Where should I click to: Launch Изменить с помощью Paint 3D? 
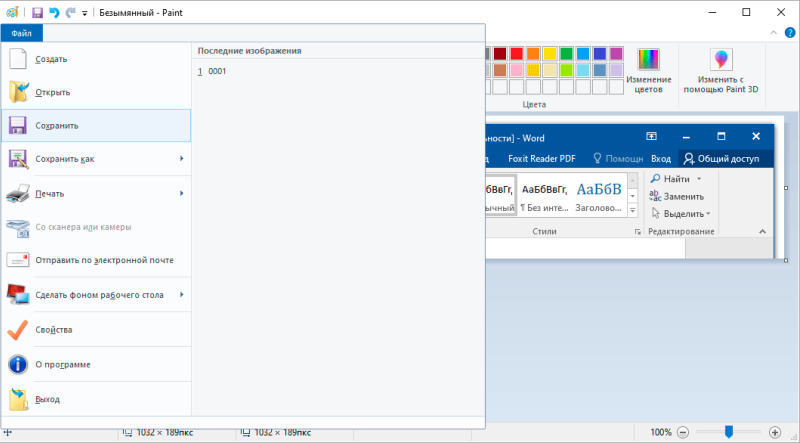click(x=720, y=69)
